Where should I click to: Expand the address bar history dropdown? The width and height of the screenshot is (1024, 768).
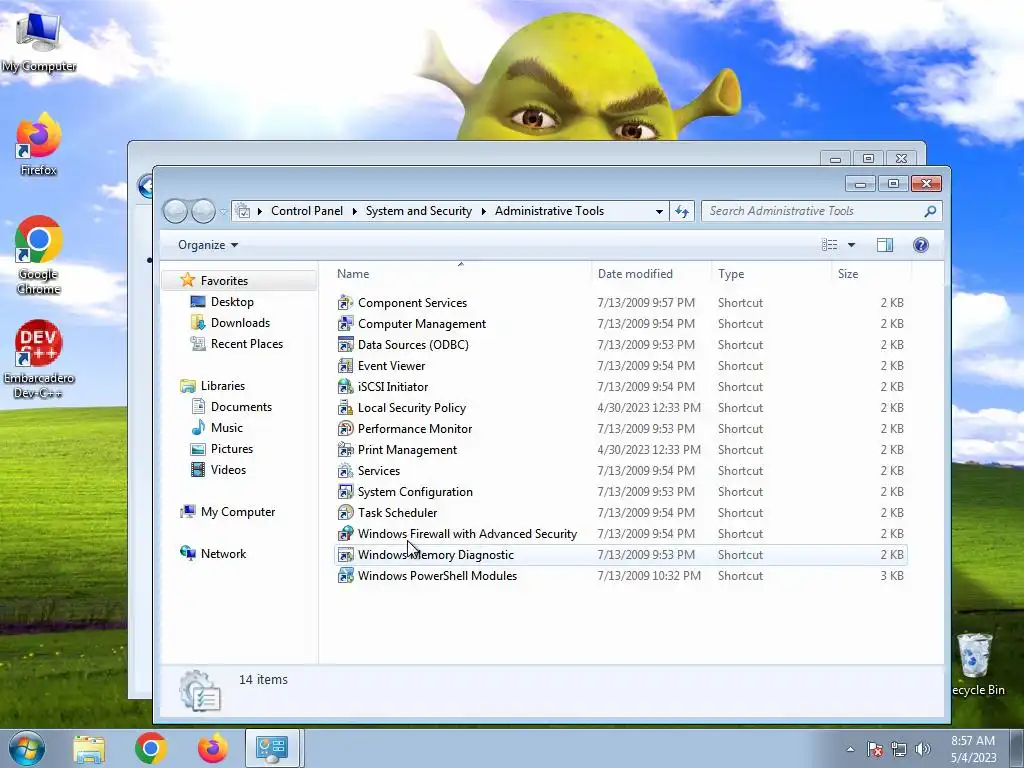pyautogui.click(x=659, y=211)
